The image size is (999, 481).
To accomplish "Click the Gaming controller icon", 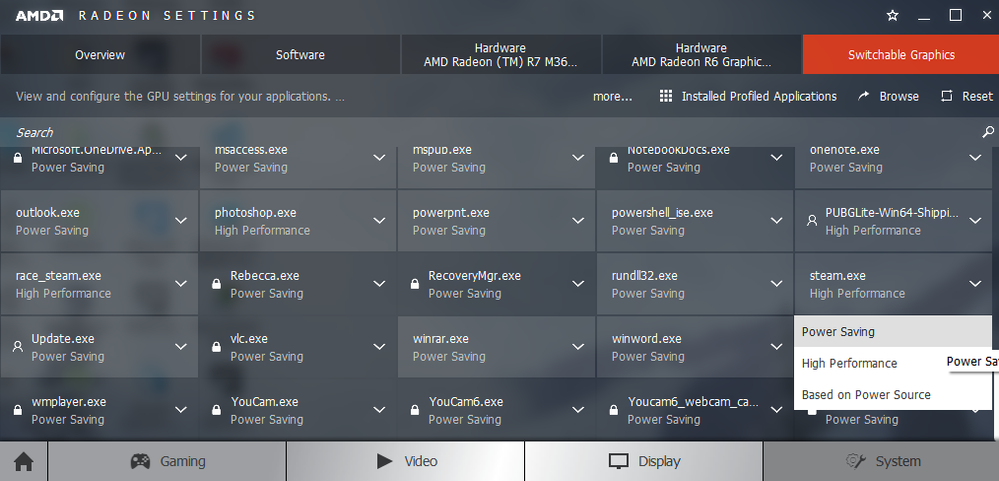I will click(140, 461).
